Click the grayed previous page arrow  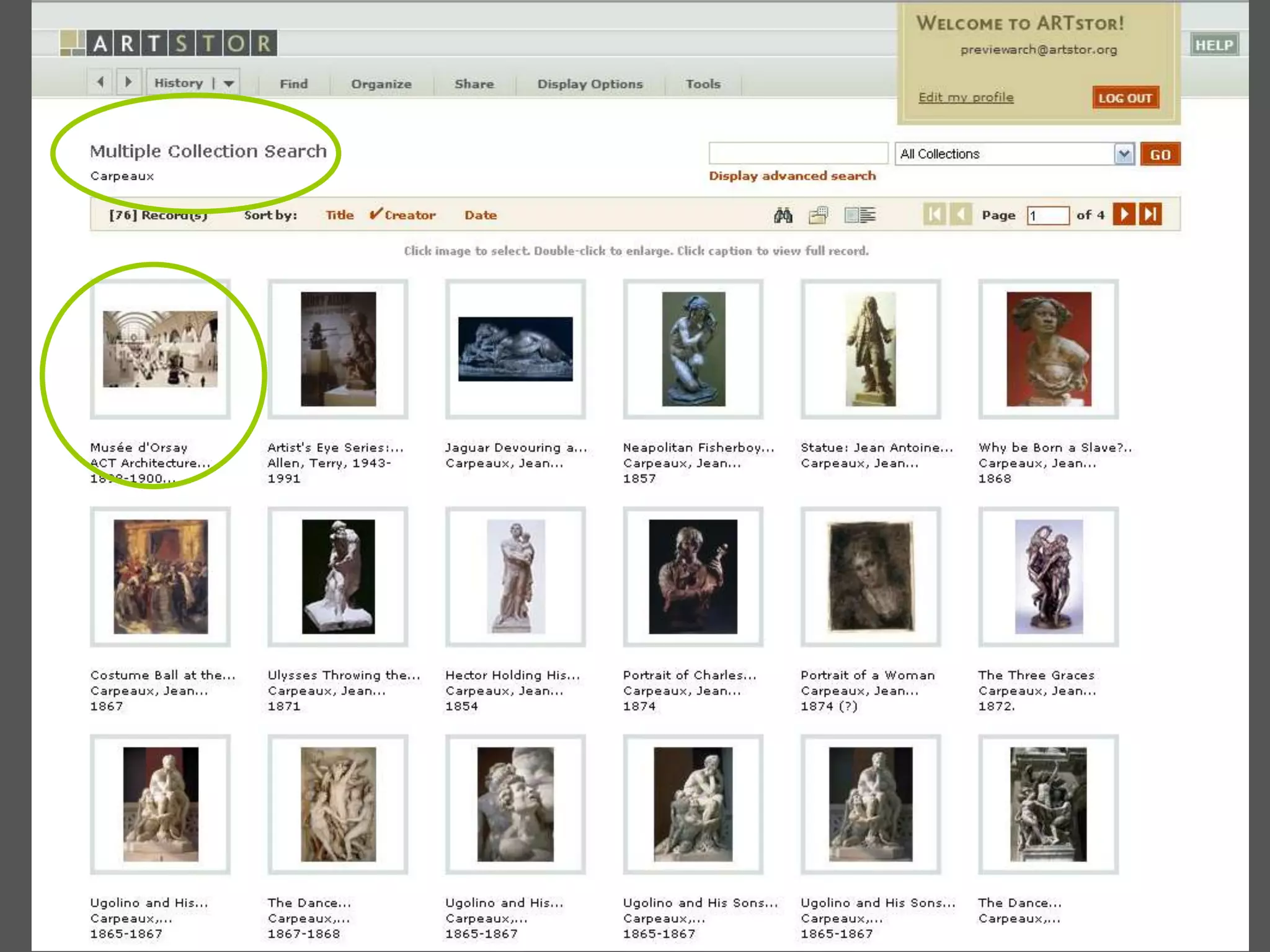pyautogui.click(x=961, y=214)
